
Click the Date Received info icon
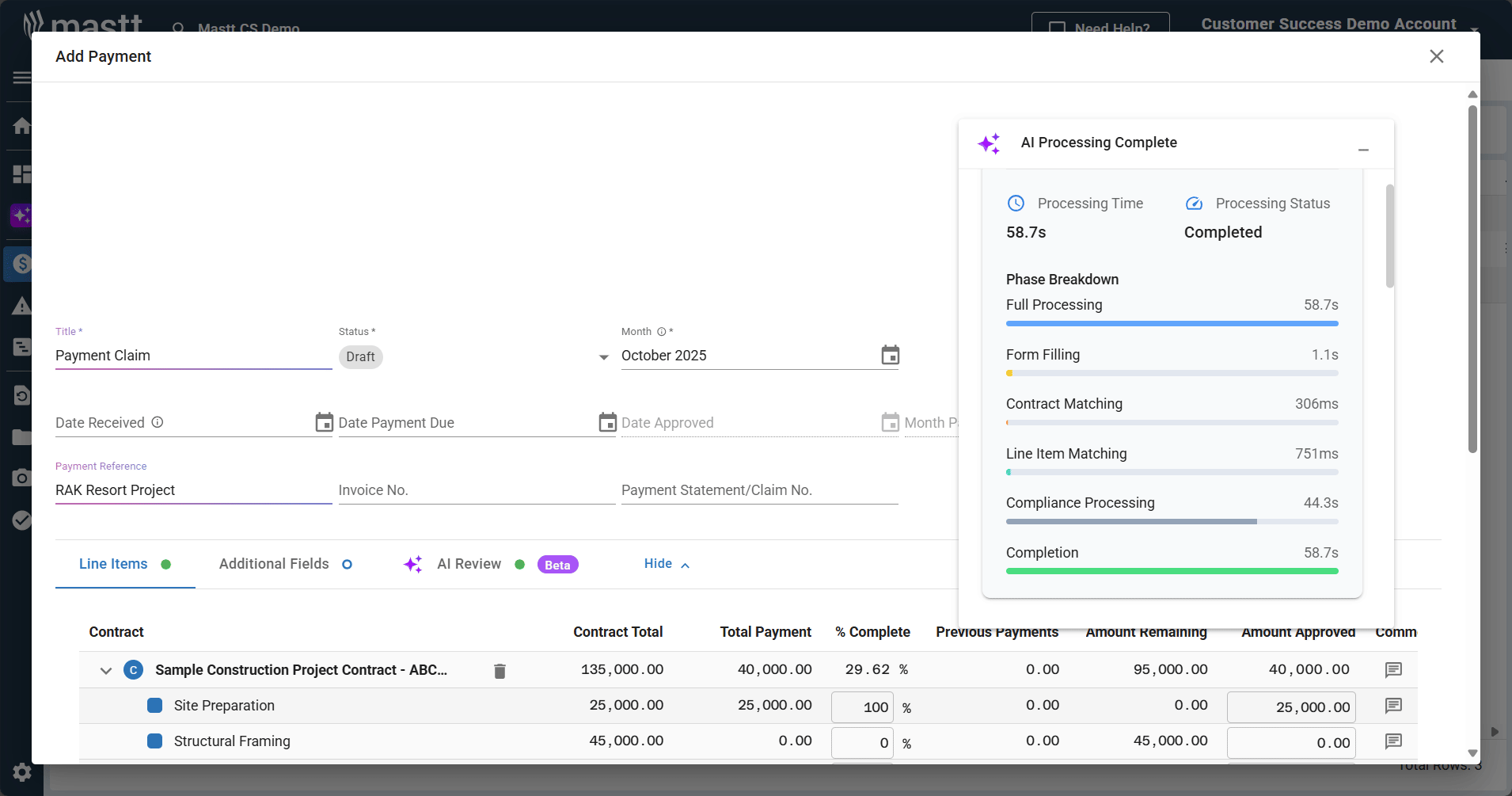tap(158, 422)
